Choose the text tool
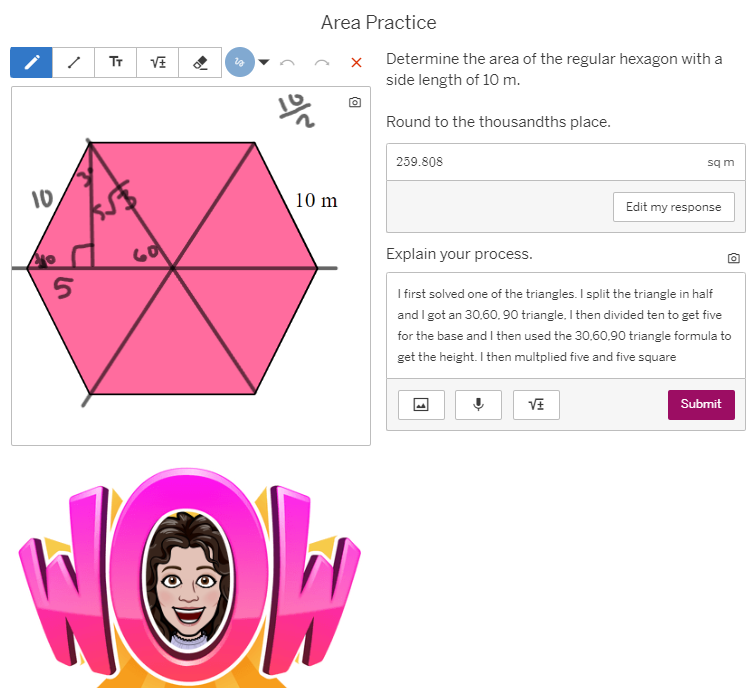Image resolution: width=753 pixels, height=688 pixels. tap(116, 62)
